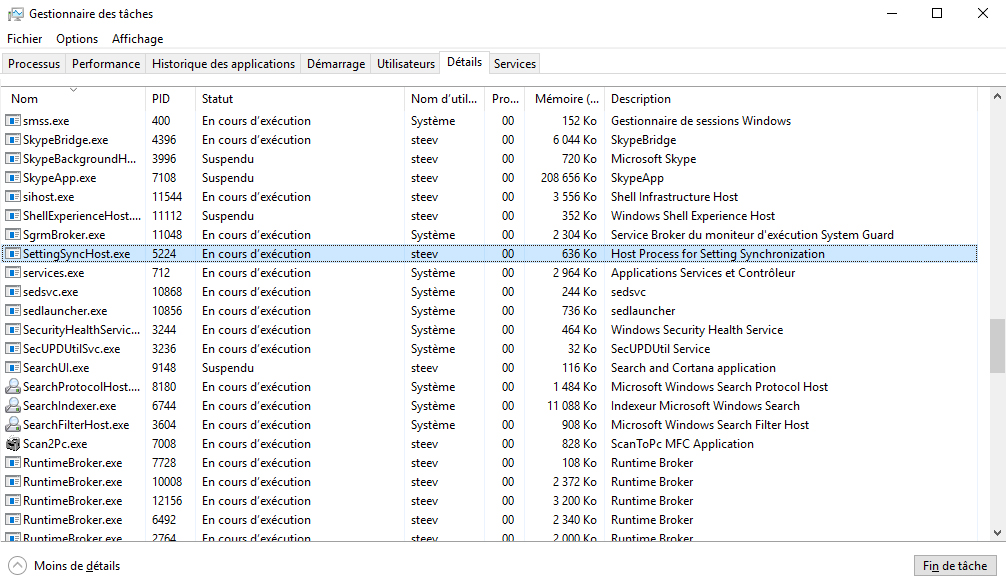Click icon of RuntimeBroker.exe with PID 10008
Viewport: 1006px width, 587px height.
pos(13,482)
